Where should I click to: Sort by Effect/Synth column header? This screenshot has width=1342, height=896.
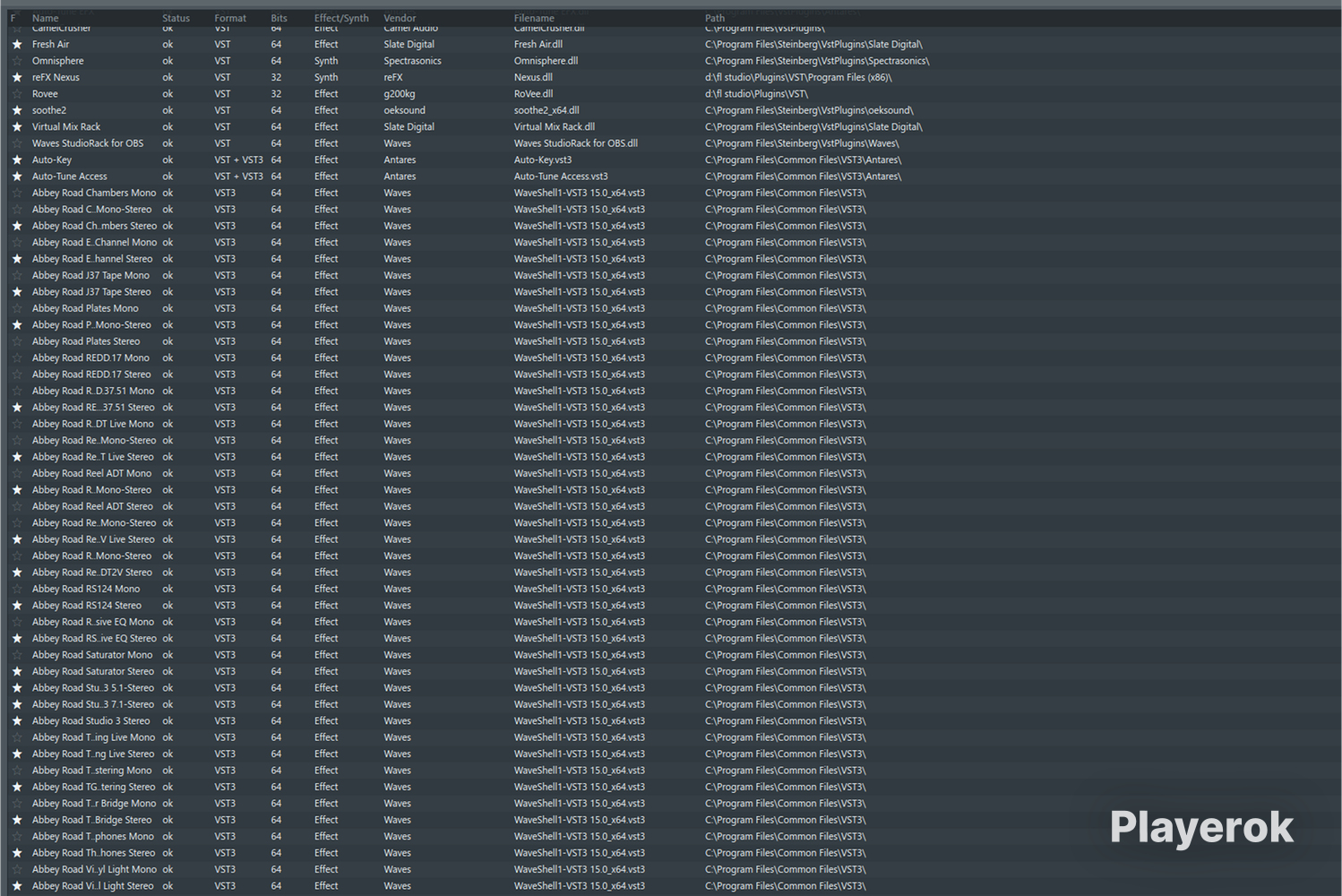[341, 18]
